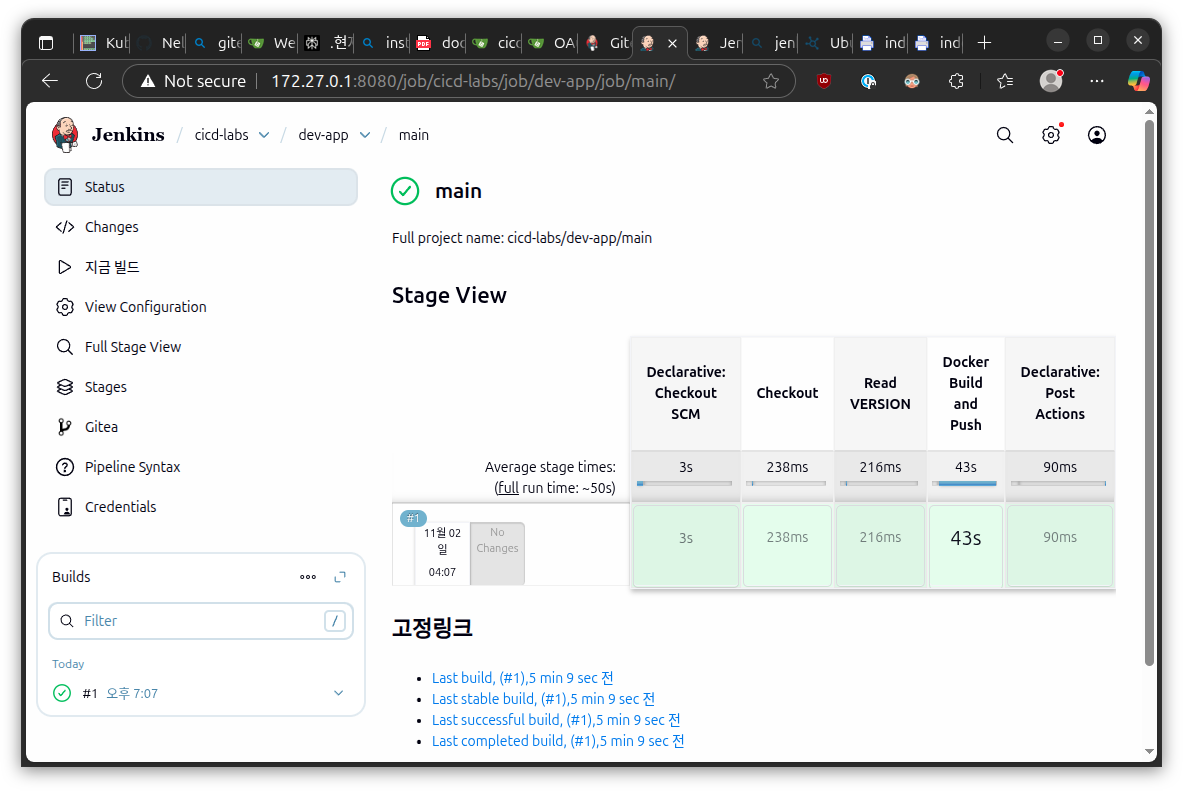Click main breadcrumb text
Viewport: 1183px width, 791px height.
pyautogui.click(x=413, y=135)
